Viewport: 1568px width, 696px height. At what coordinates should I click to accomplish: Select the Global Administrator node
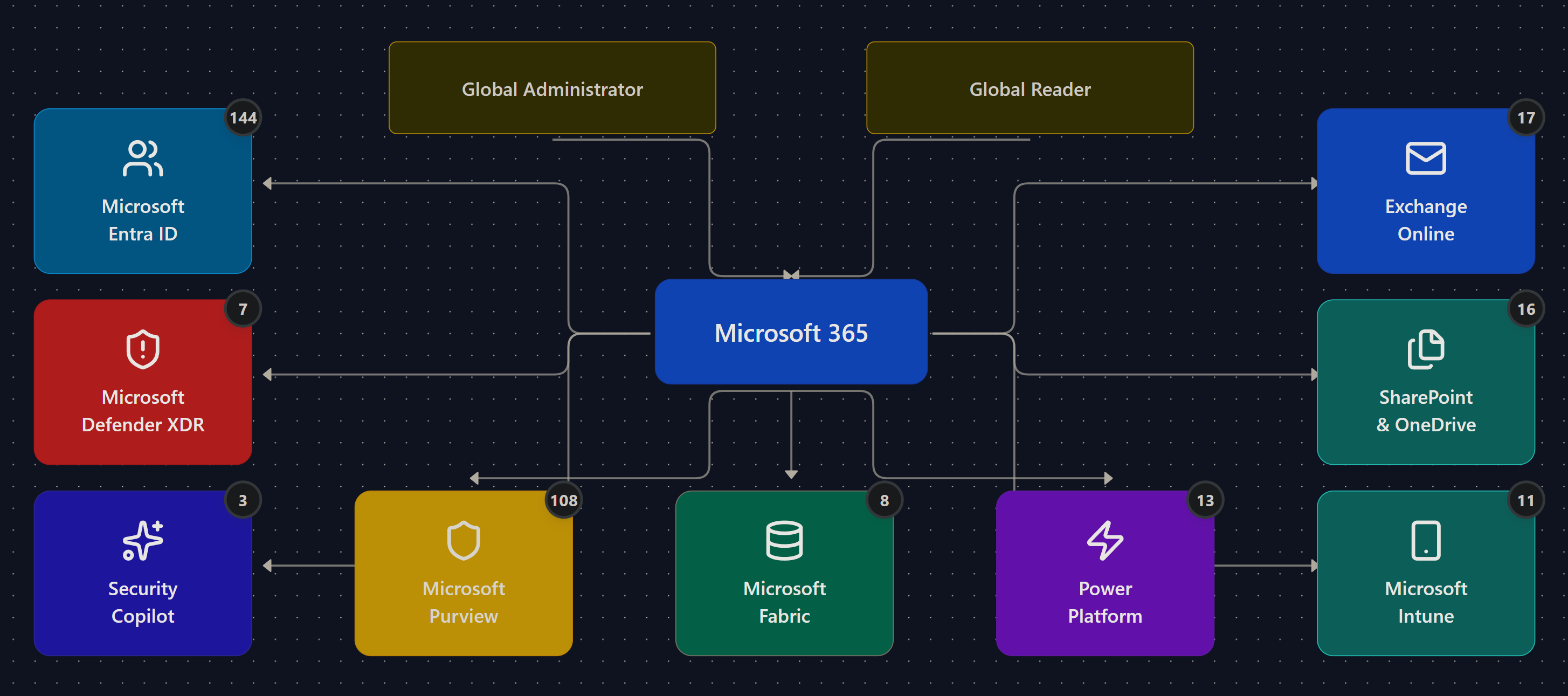pyautogui.click(x=552, y=88)
